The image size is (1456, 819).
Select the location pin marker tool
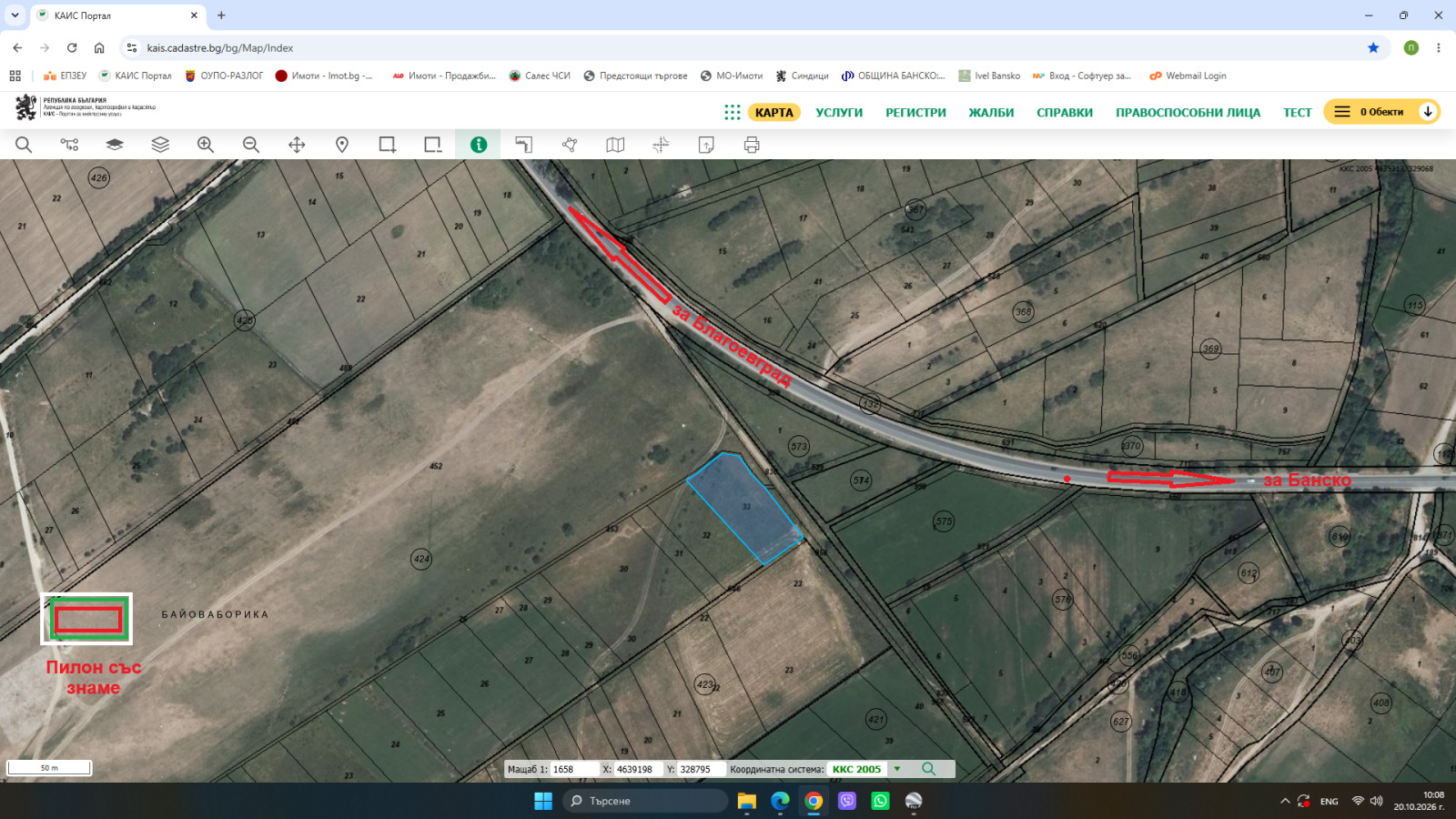(342, 145)
